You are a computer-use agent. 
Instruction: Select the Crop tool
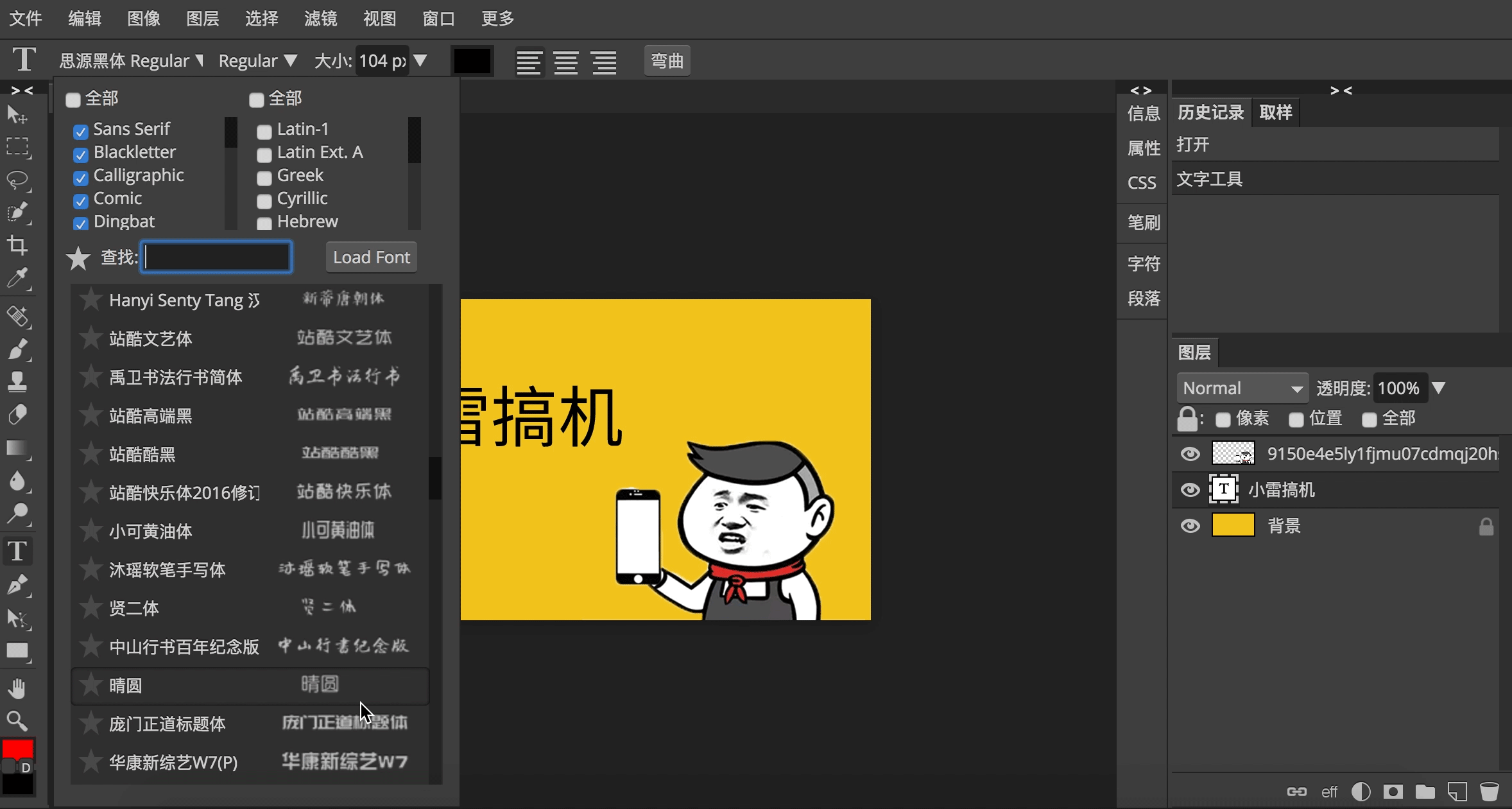(x=17, y=245)
